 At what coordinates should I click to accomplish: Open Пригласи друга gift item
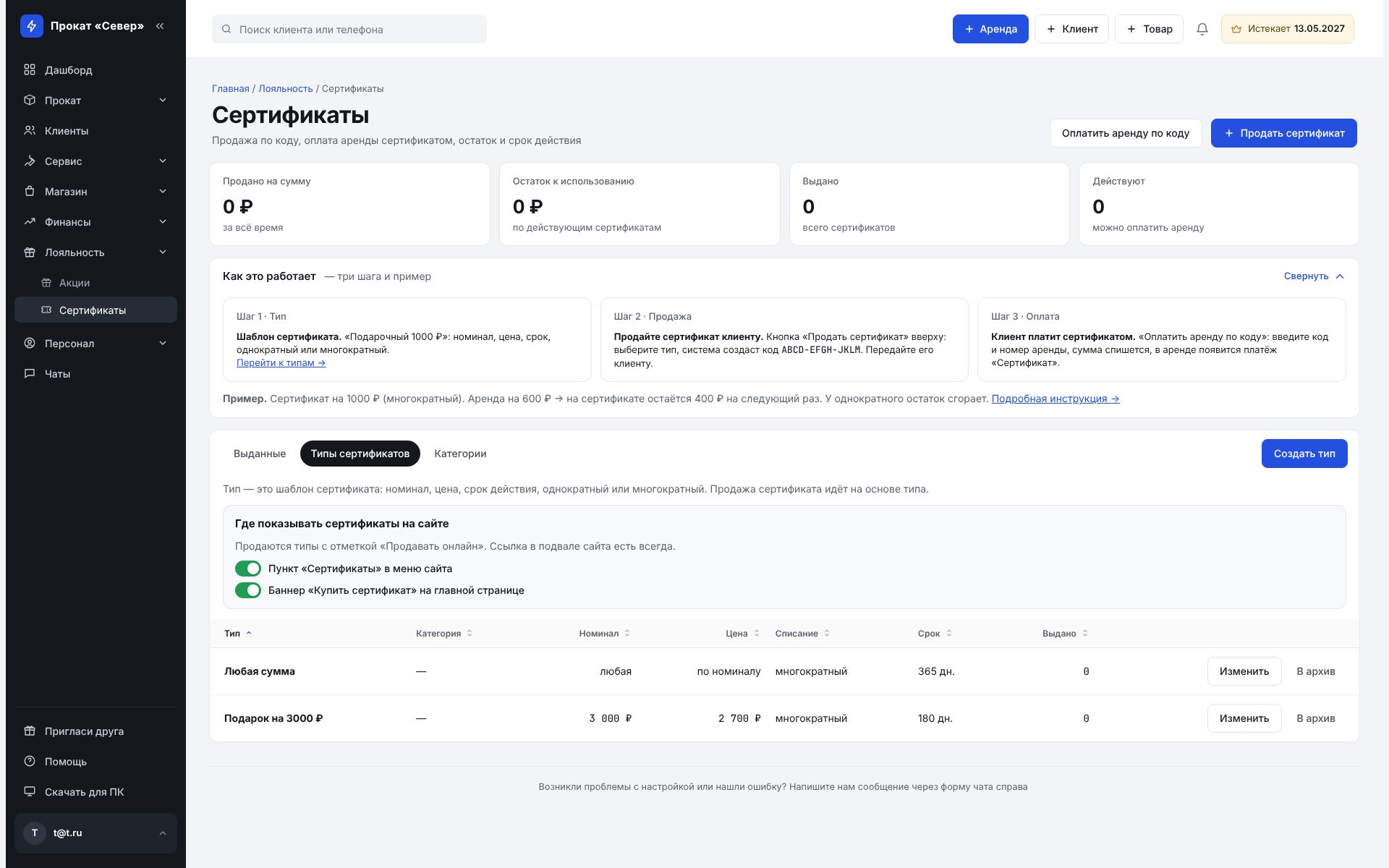point(95,731)
